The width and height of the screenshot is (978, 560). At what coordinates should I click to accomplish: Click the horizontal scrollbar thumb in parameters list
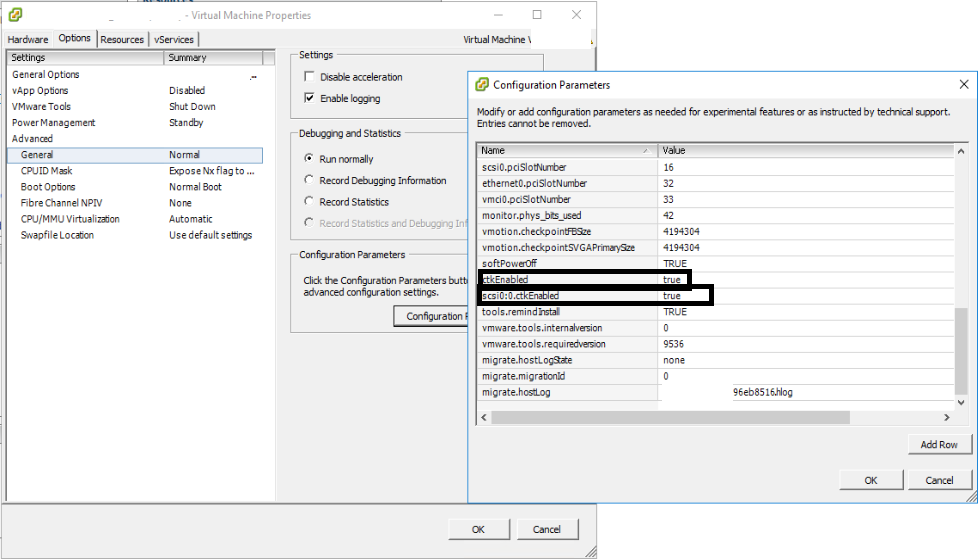[x=671, y=417]
